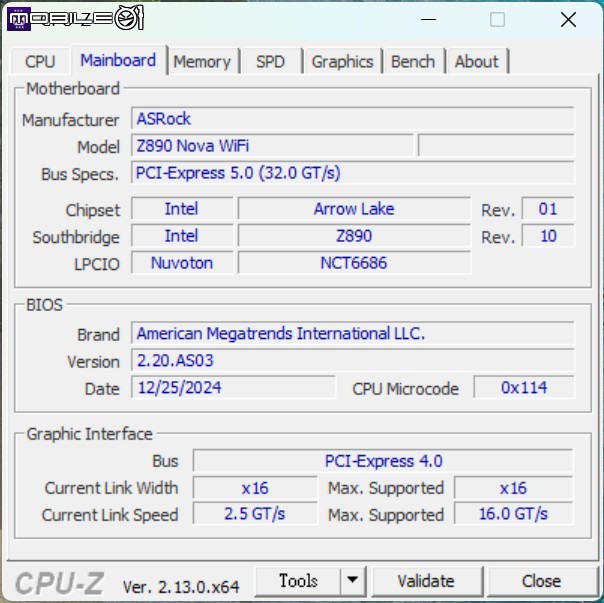604x603 pixels.
Task: Click the Tools button
Action: pyautogui.click(x=298, y=581)
